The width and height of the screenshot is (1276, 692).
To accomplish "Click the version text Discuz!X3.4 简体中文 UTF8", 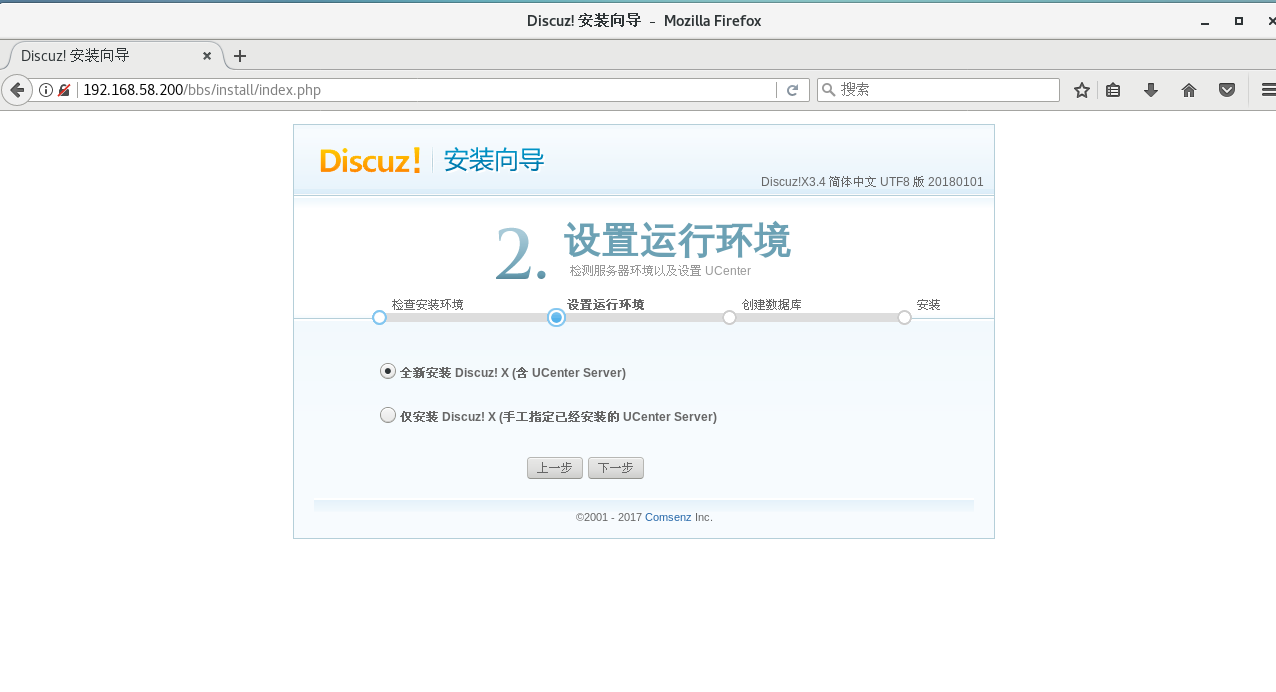I will coord(872,182).
